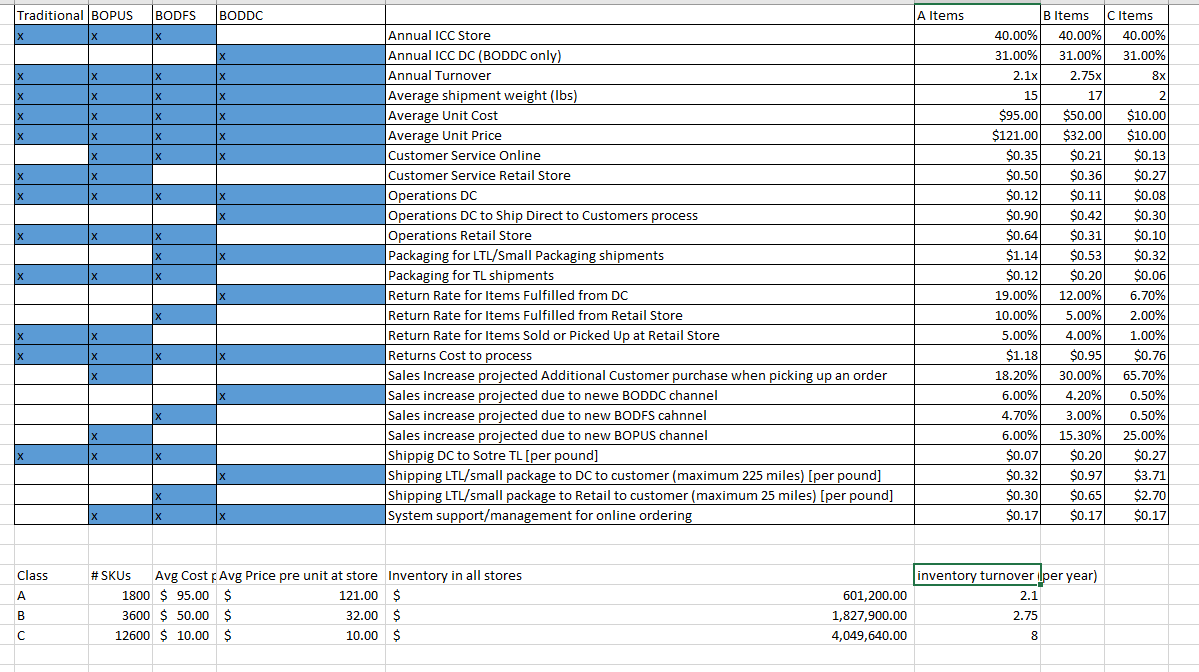Viewport: 1199px width, 672px height.
Task: Select the 'BODDC' header cell
Action: pos(301,15)
